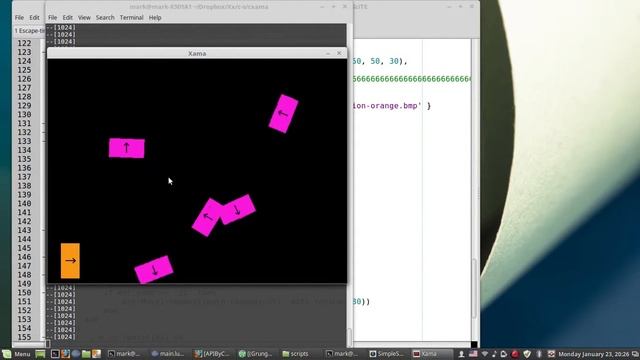Click the magenta up-arrow box in Xama
This screenshot has width=640, height=360.
click(x=127, y=148)
